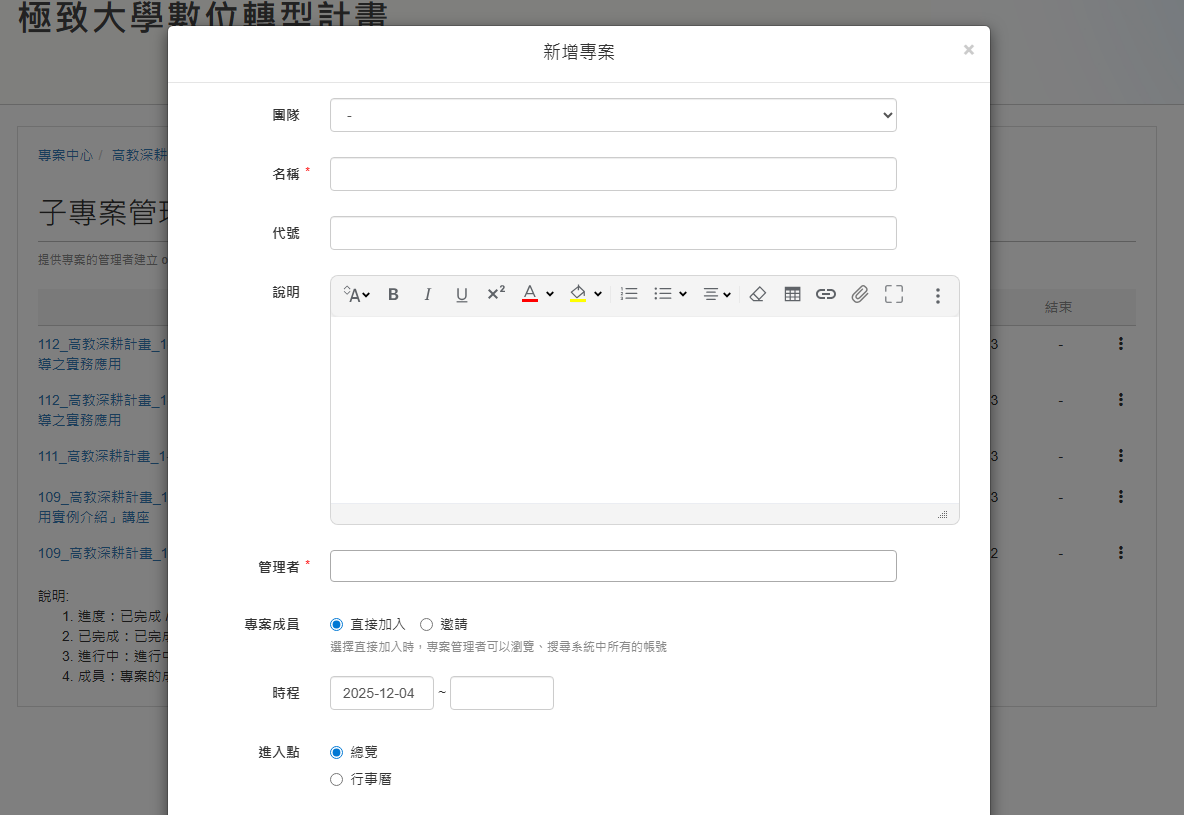Click the start date field 2025-12-04
The height and width of the screenshot is (815, 1184).
(382, 693)
